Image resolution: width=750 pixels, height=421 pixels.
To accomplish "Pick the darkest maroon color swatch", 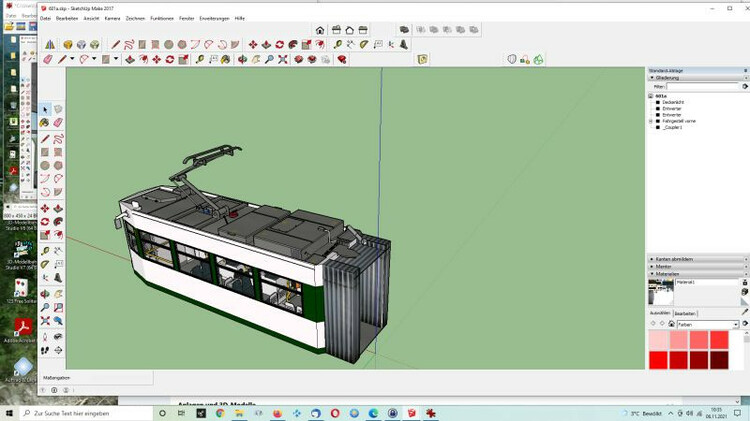I will point(719,360).
